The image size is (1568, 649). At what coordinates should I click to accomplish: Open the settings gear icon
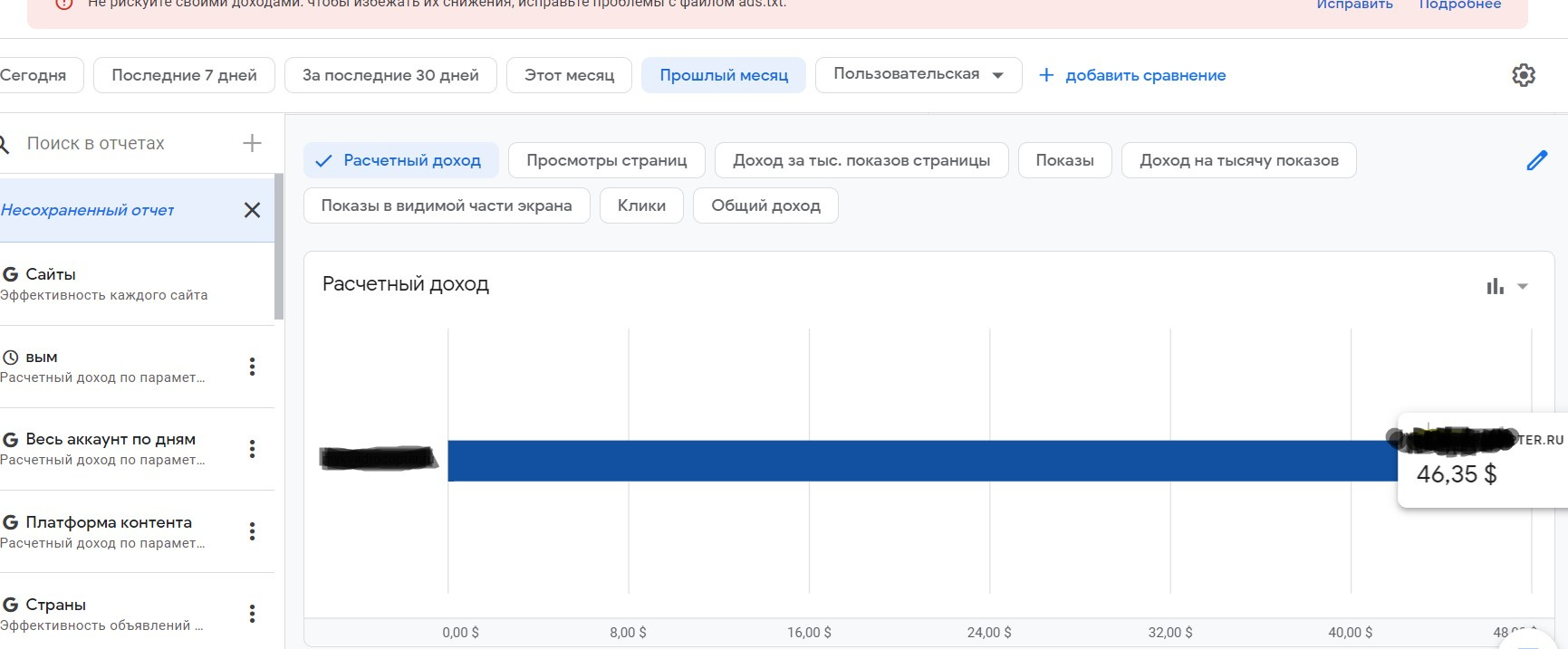[x=1524, y=75]
